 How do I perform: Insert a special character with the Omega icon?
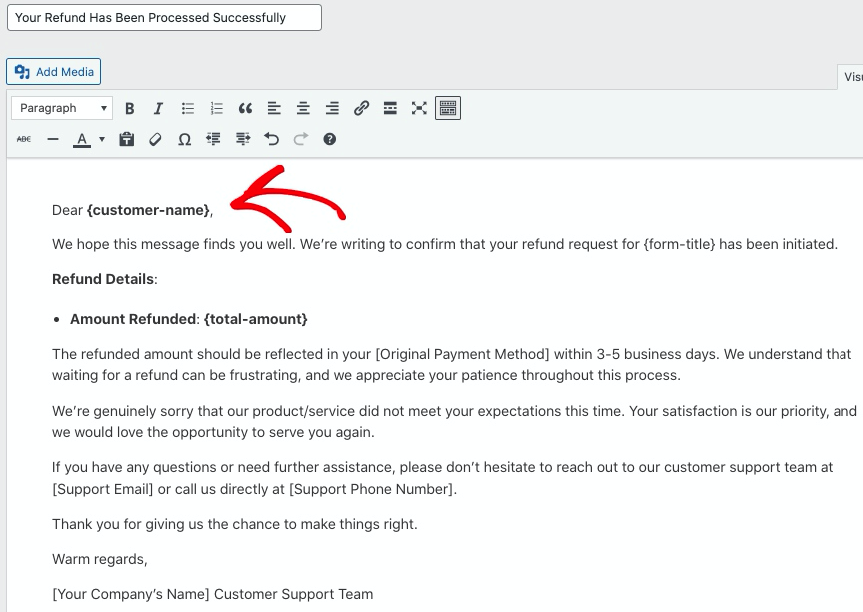(184, 139)
